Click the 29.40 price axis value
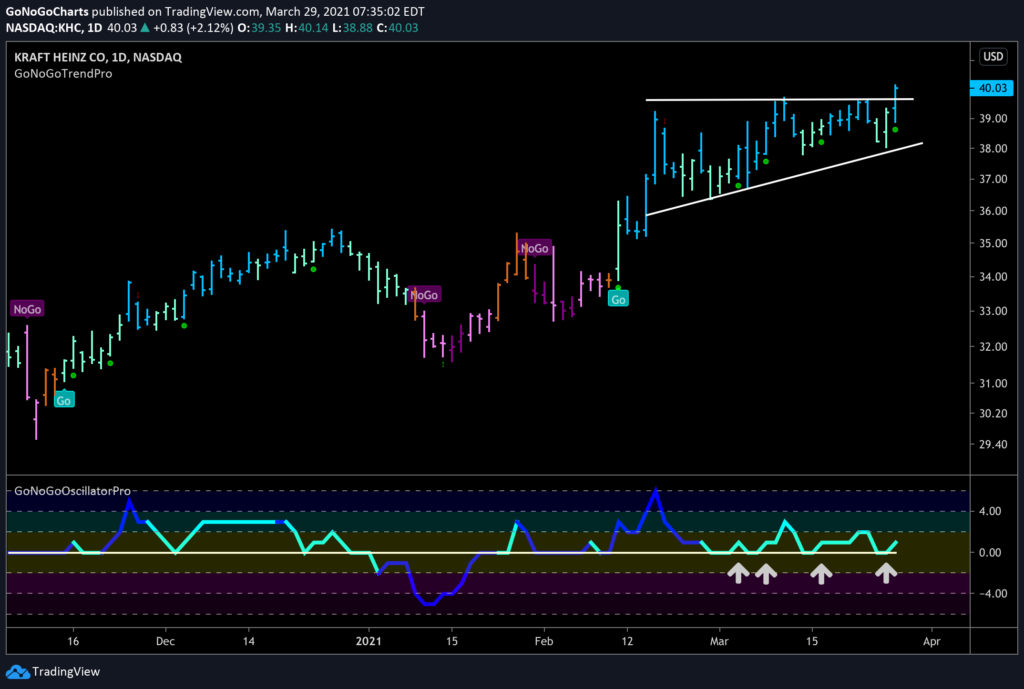 point(993,444)
